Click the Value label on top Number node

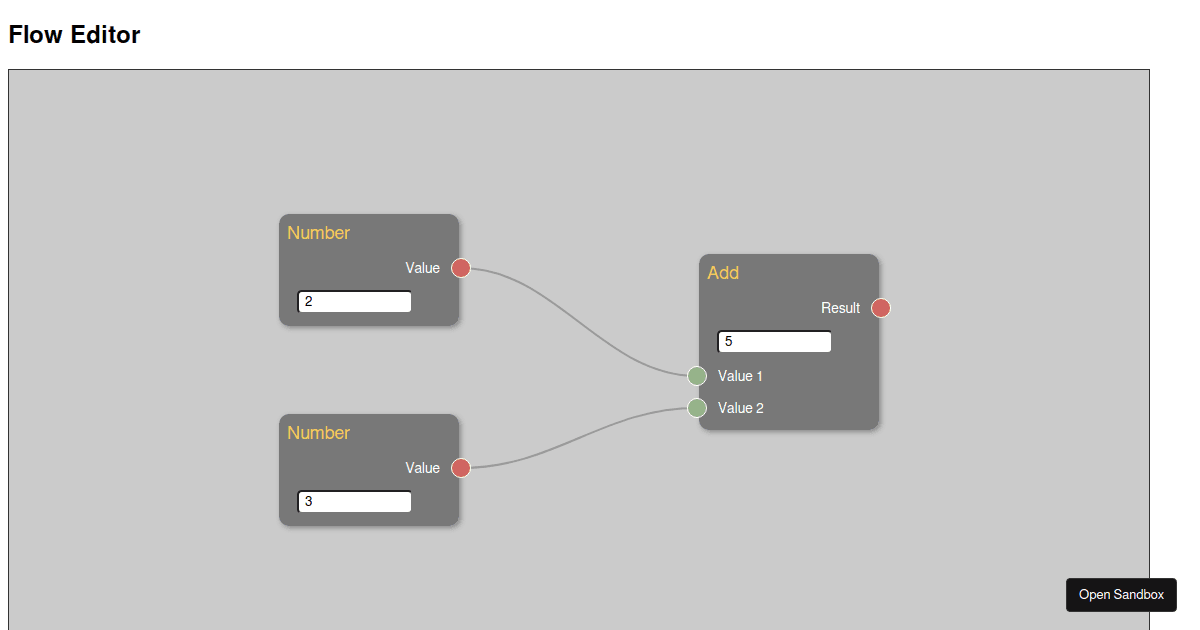click(x=422, y=268)
